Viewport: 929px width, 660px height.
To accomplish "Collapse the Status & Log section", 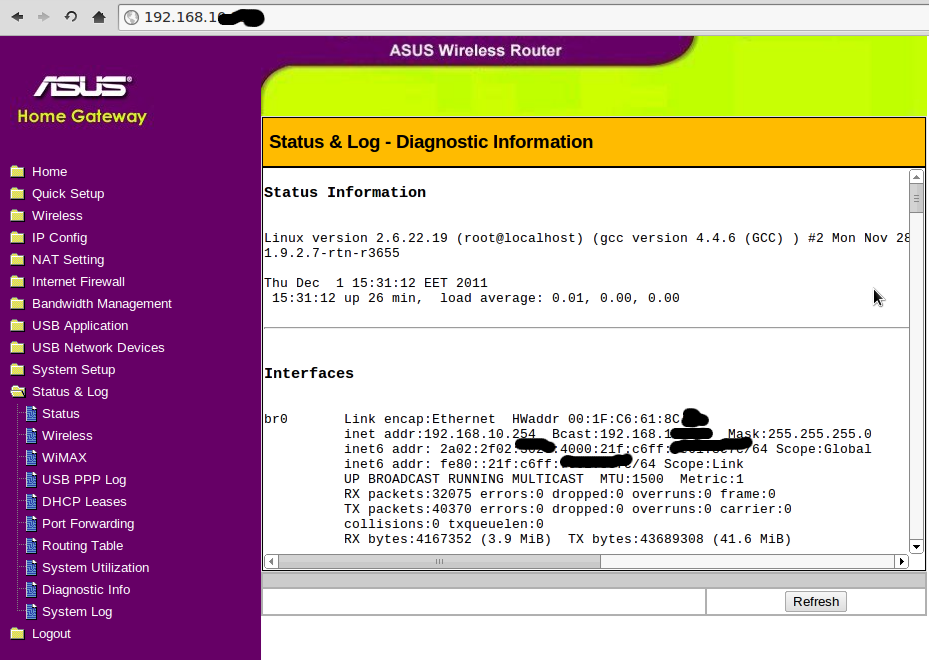I will click(70, 392).
